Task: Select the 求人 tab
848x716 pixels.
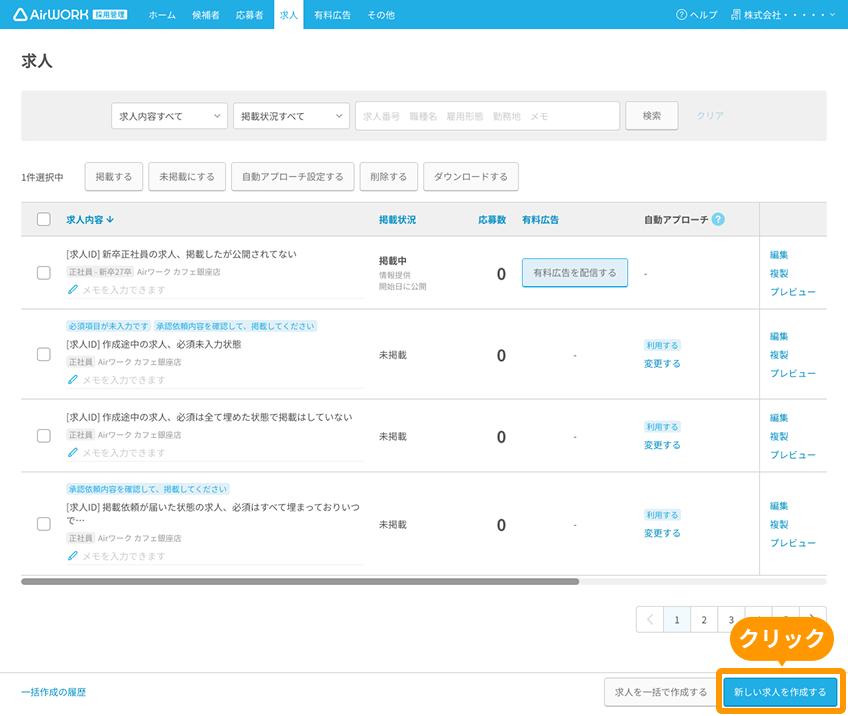Action: coord(289,15)
